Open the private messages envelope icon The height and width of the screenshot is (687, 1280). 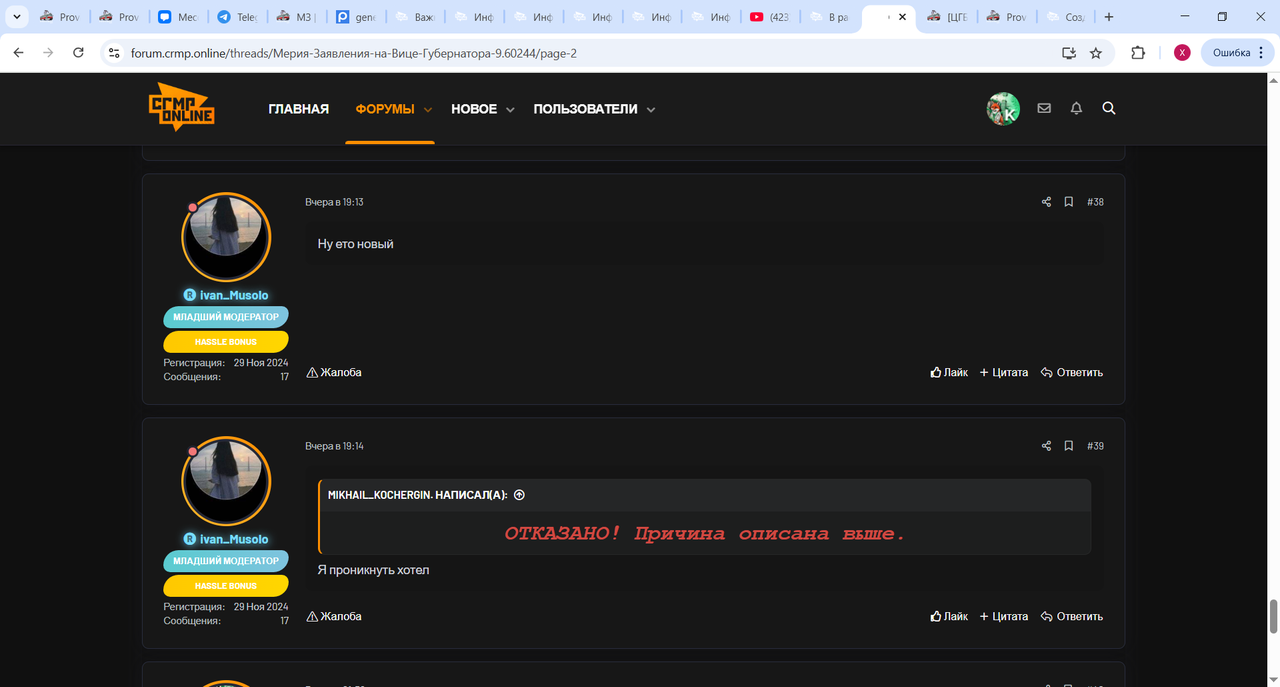pyautogui.click(x=1044, y=108)
